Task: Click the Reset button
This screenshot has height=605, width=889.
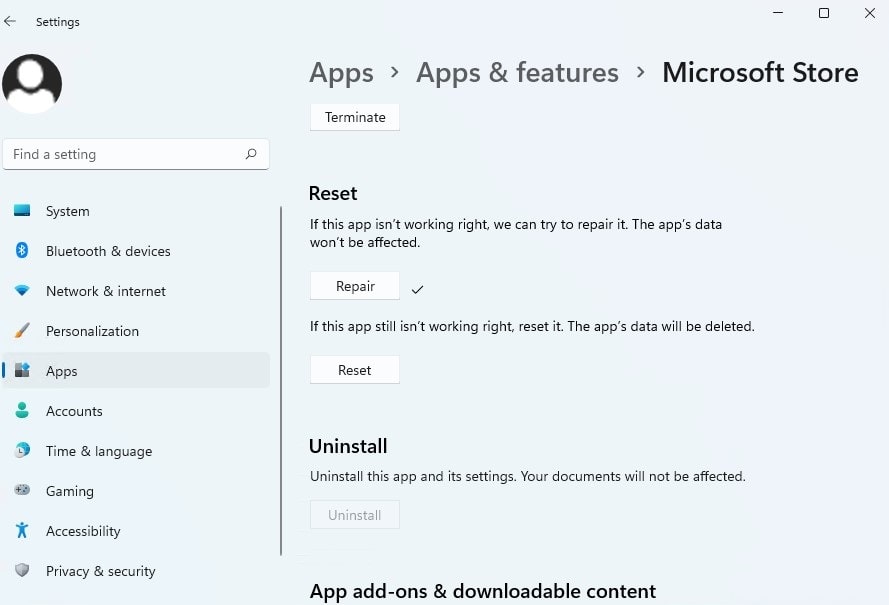Action: click(x=354, y=370)
